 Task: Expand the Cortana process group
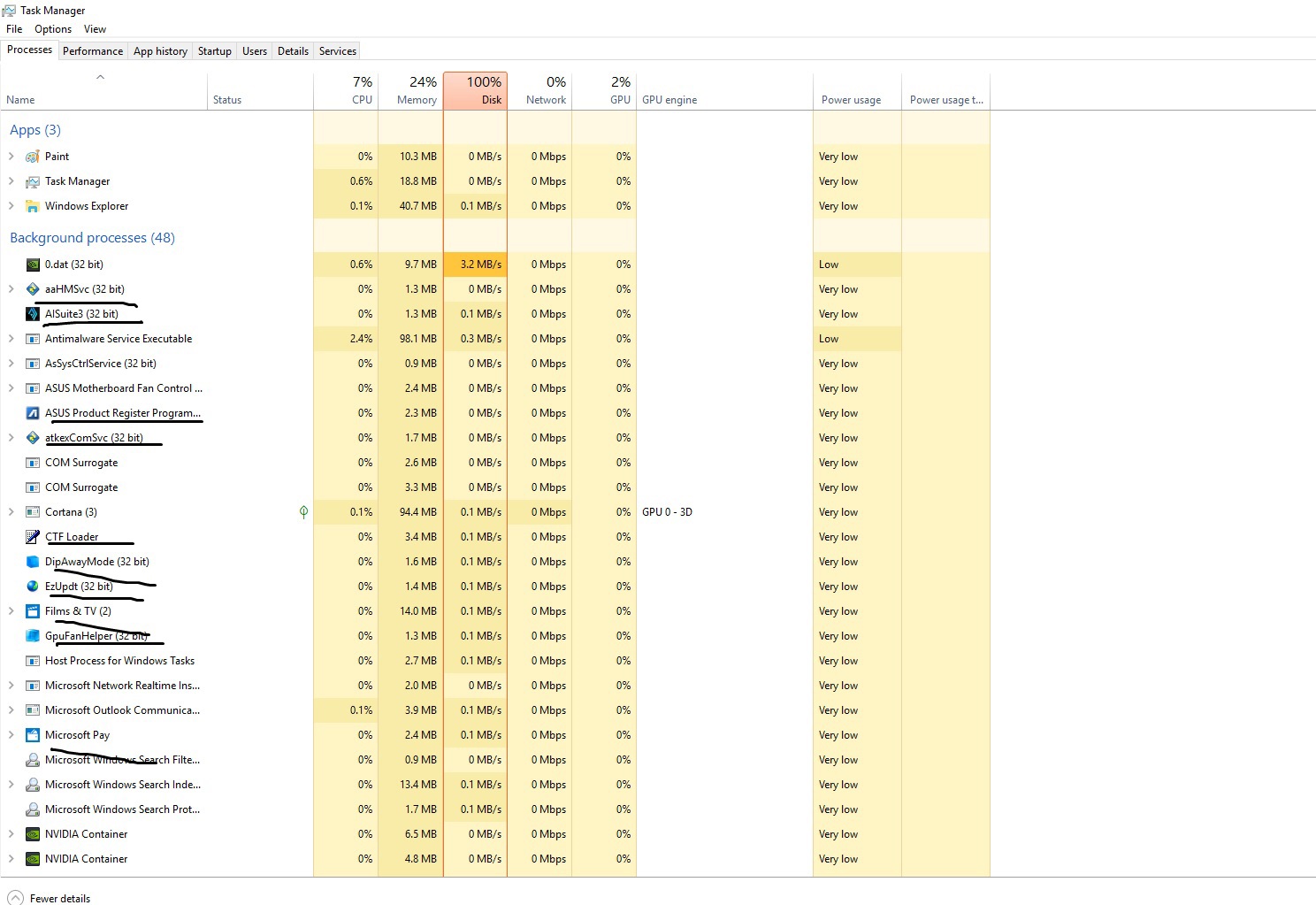(x=11, y=512)
